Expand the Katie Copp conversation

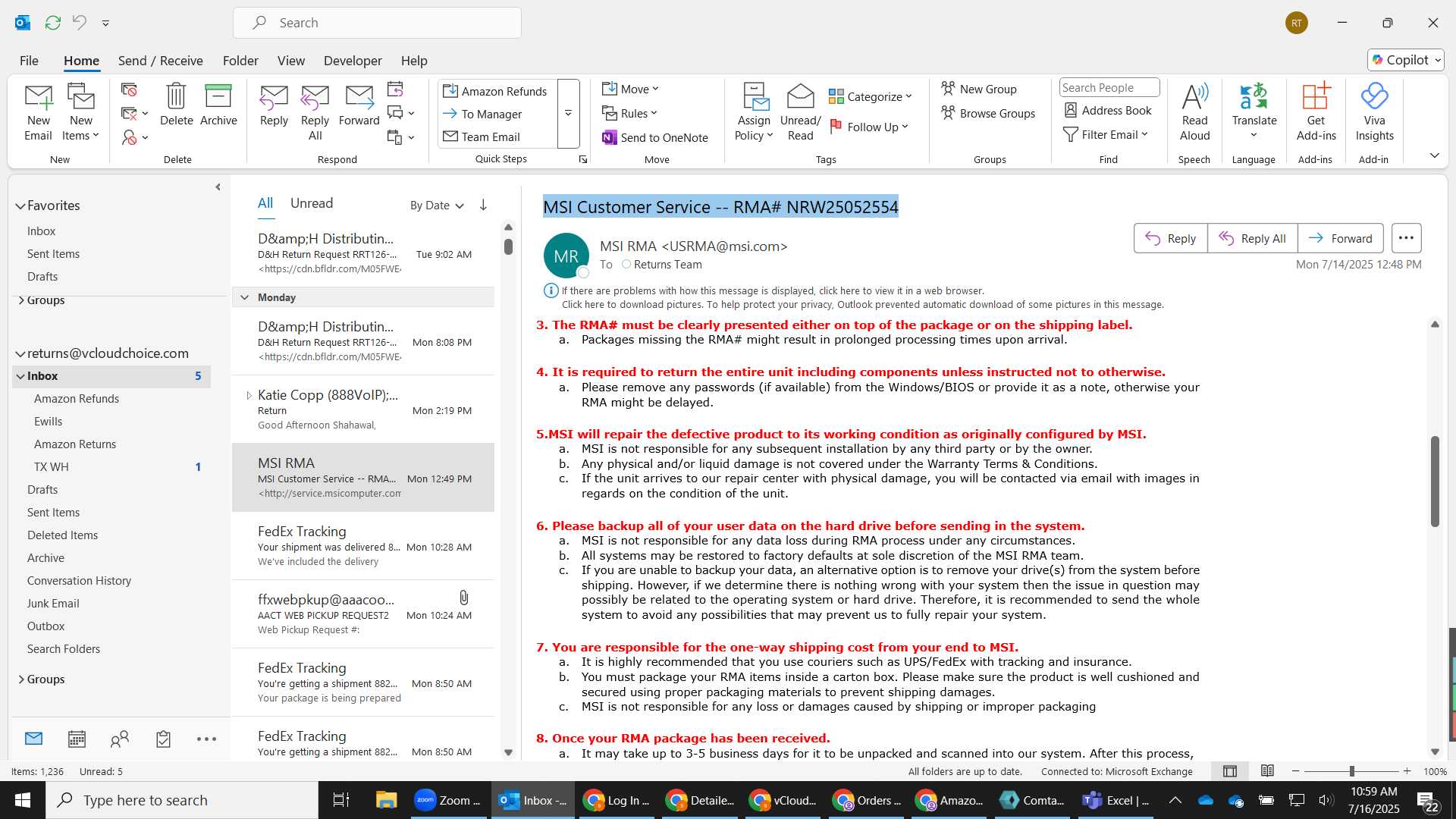[249, 395]
